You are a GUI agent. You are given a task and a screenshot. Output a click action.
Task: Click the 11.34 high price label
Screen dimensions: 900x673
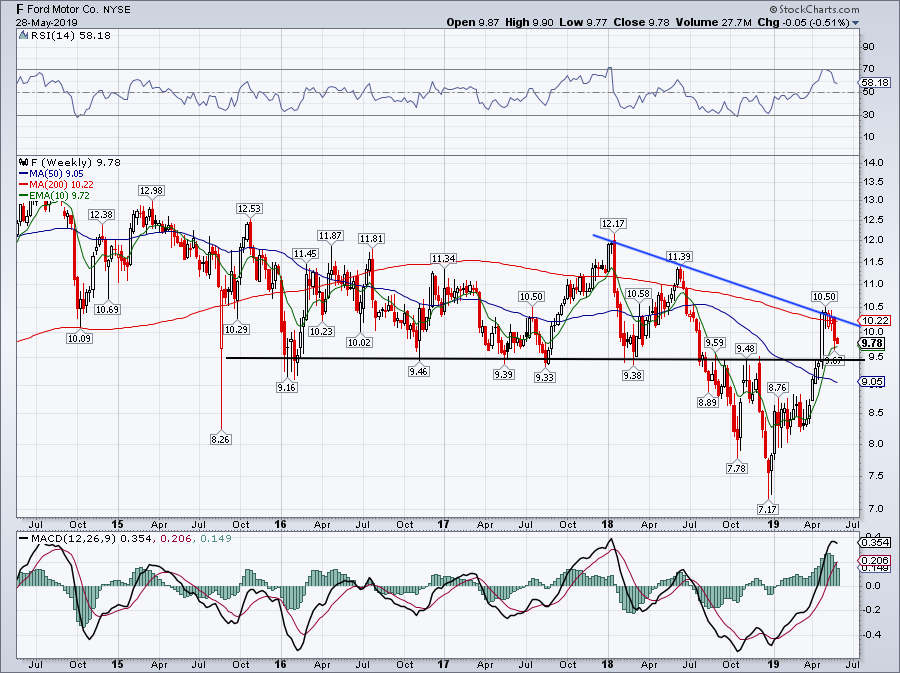pyautogui.click(x=444, y=259)
